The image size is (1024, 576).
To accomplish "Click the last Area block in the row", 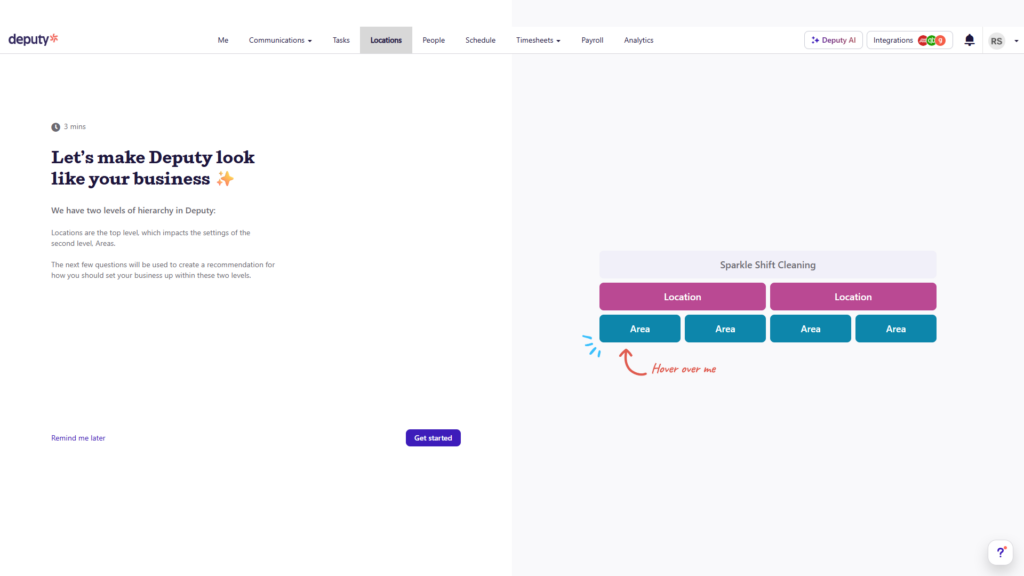I will point(896,328).
